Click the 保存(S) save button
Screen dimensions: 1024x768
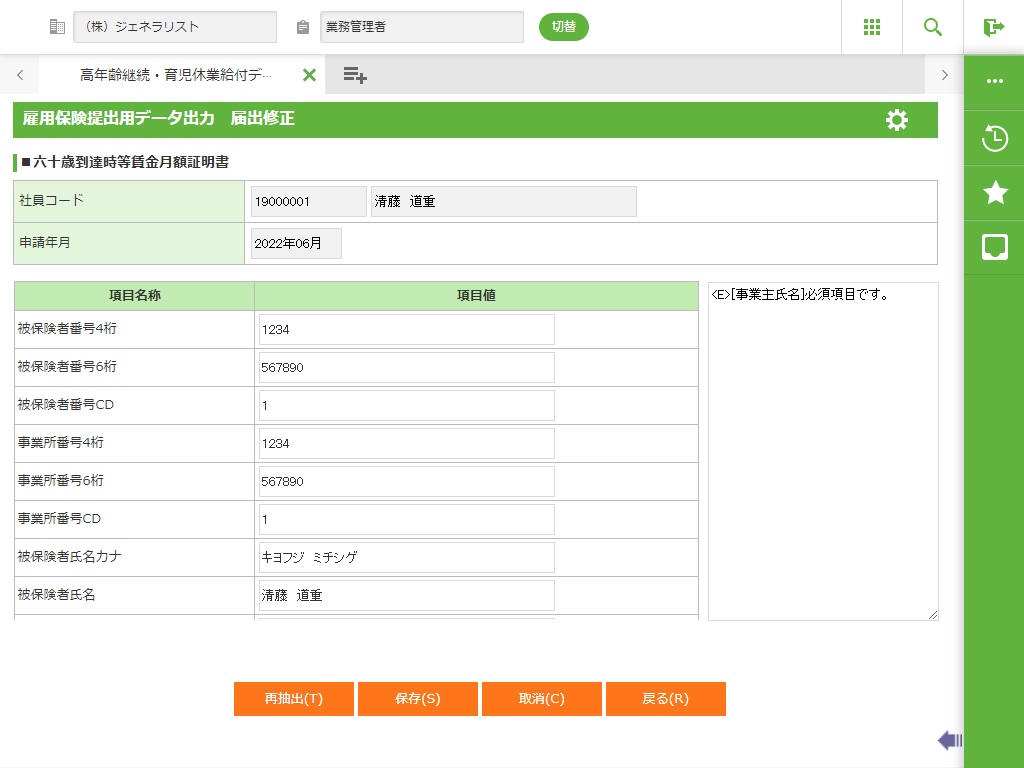tap(418, 699)
